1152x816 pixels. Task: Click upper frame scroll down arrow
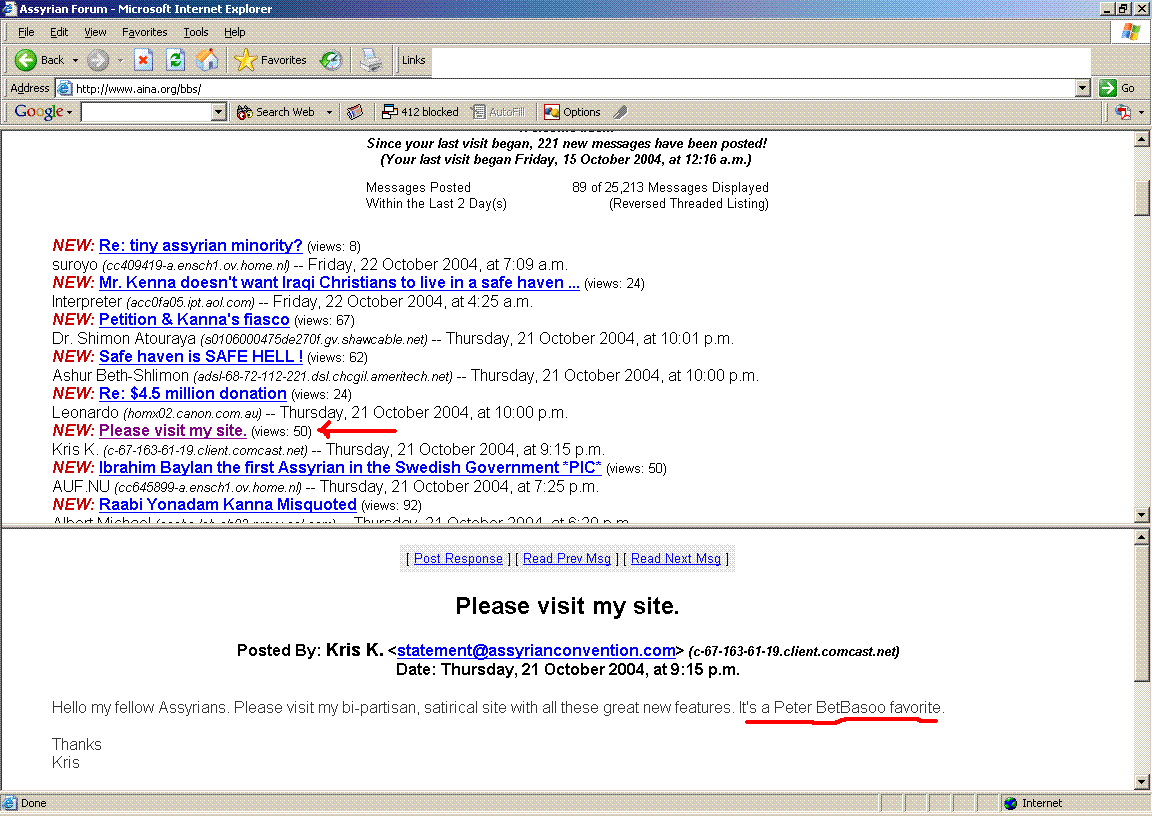(x=1142, y=515)
